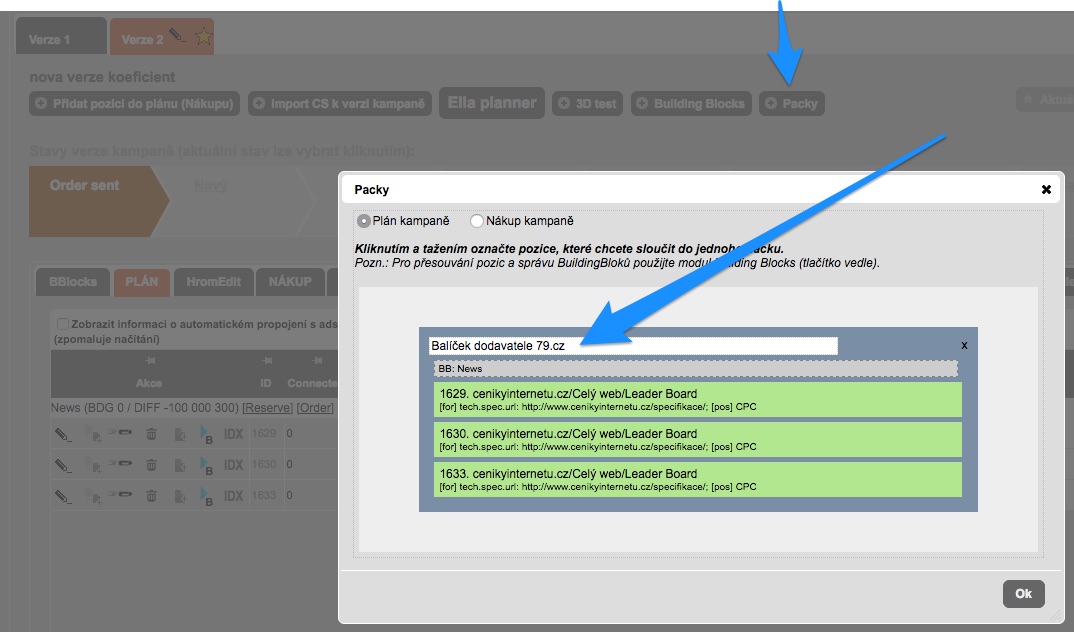Click the pin icon above the ID column
Screen dimensions: 1074x632
[265, 360]
